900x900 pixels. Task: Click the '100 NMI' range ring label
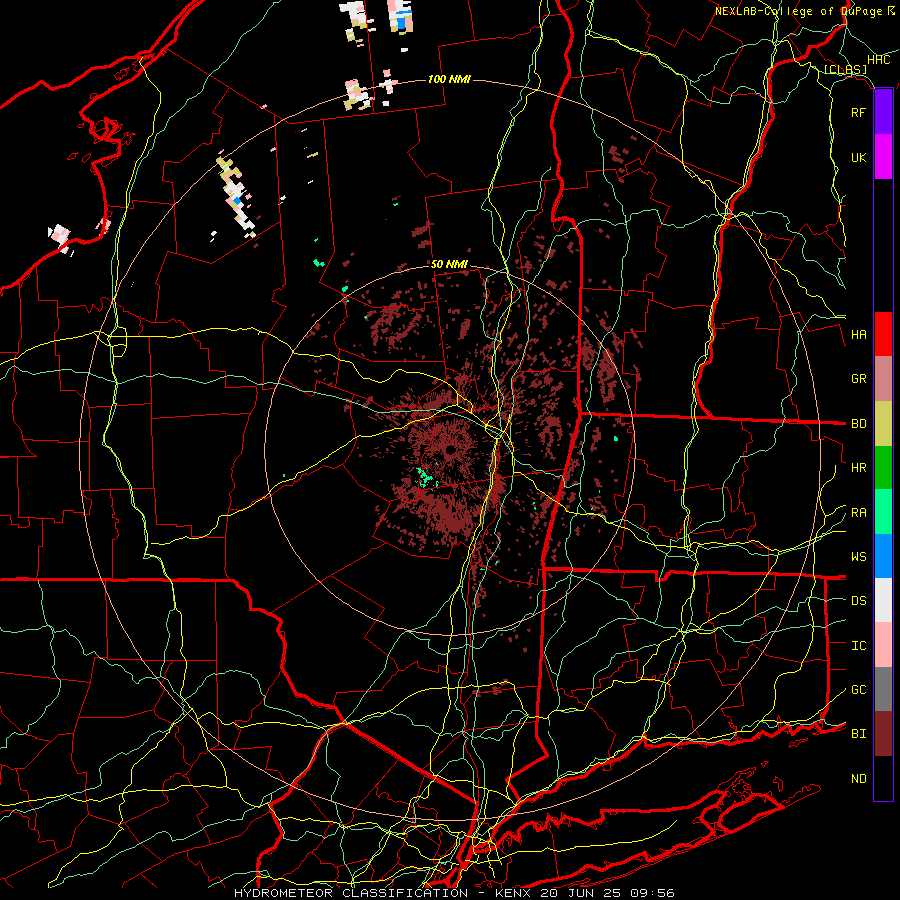449,79
